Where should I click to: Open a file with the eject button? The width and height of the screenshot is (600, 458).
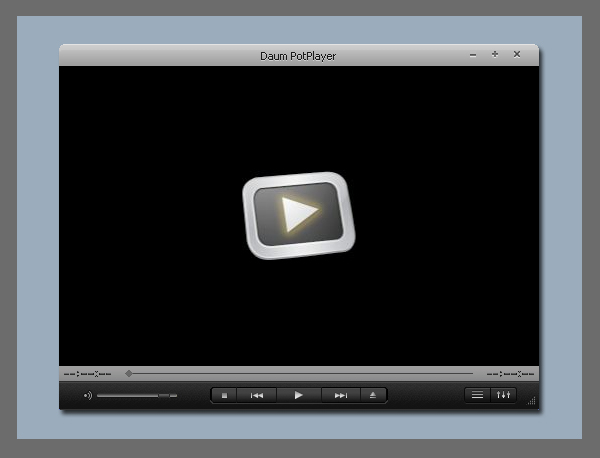(373, 395)
